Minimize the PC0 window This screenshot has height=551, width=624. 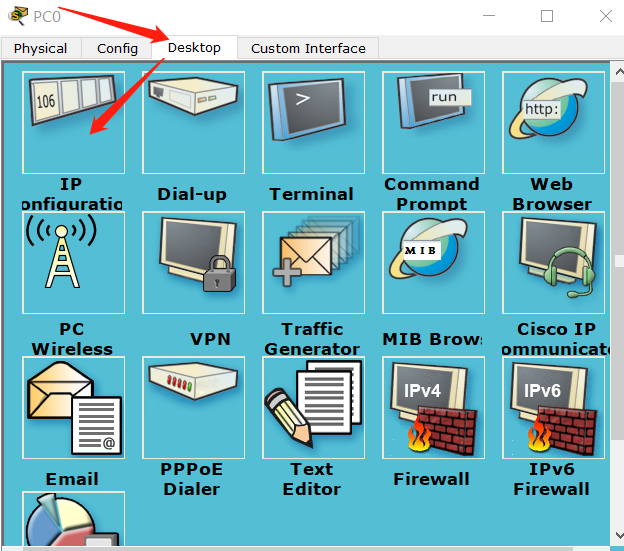tap(489, 16)
